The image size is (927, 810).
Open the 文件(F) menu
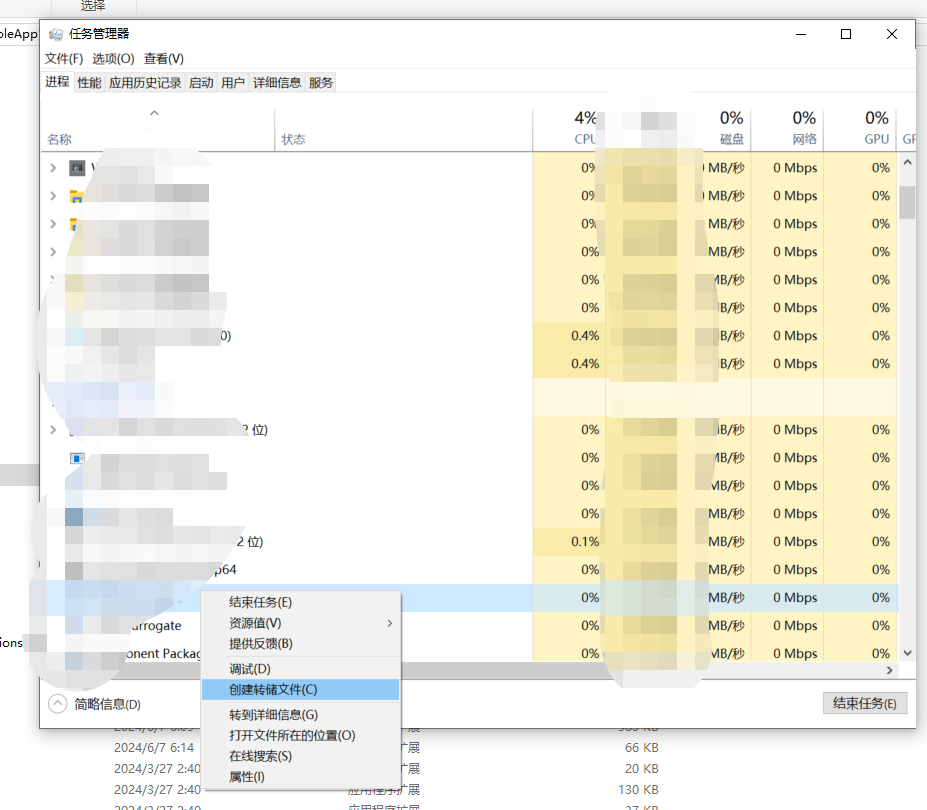pyautogui.click(x=64, y=59)
